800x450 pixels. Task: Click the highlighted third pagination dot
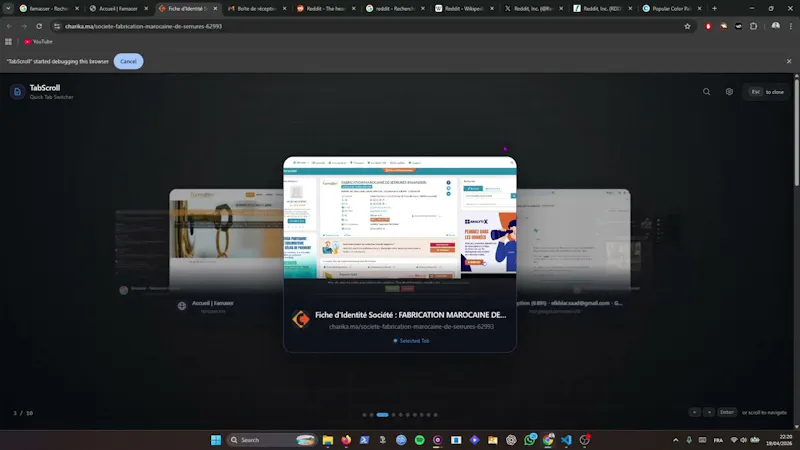[382, 415]
